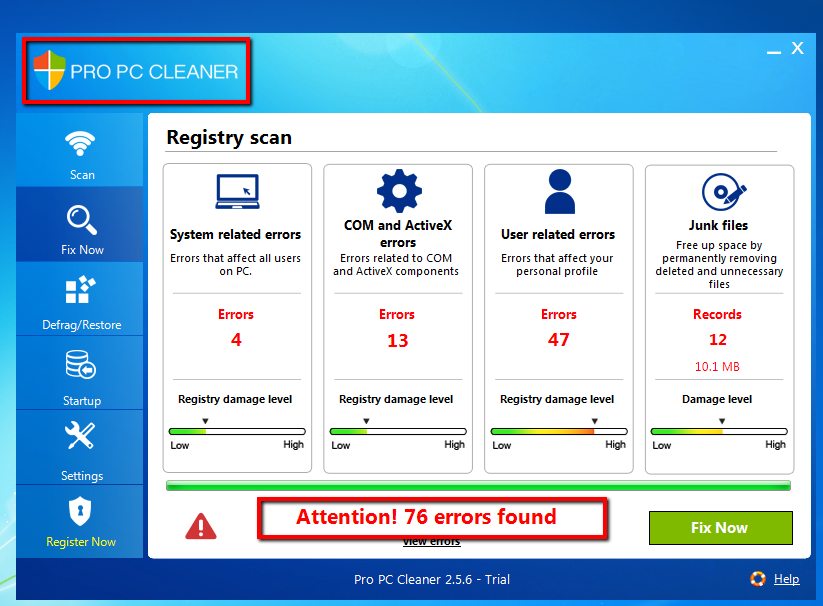The width and height of the screenshot is (823, 606).
Task: Click the COM and ActiveX damage level bar
Action: [398, 431]
